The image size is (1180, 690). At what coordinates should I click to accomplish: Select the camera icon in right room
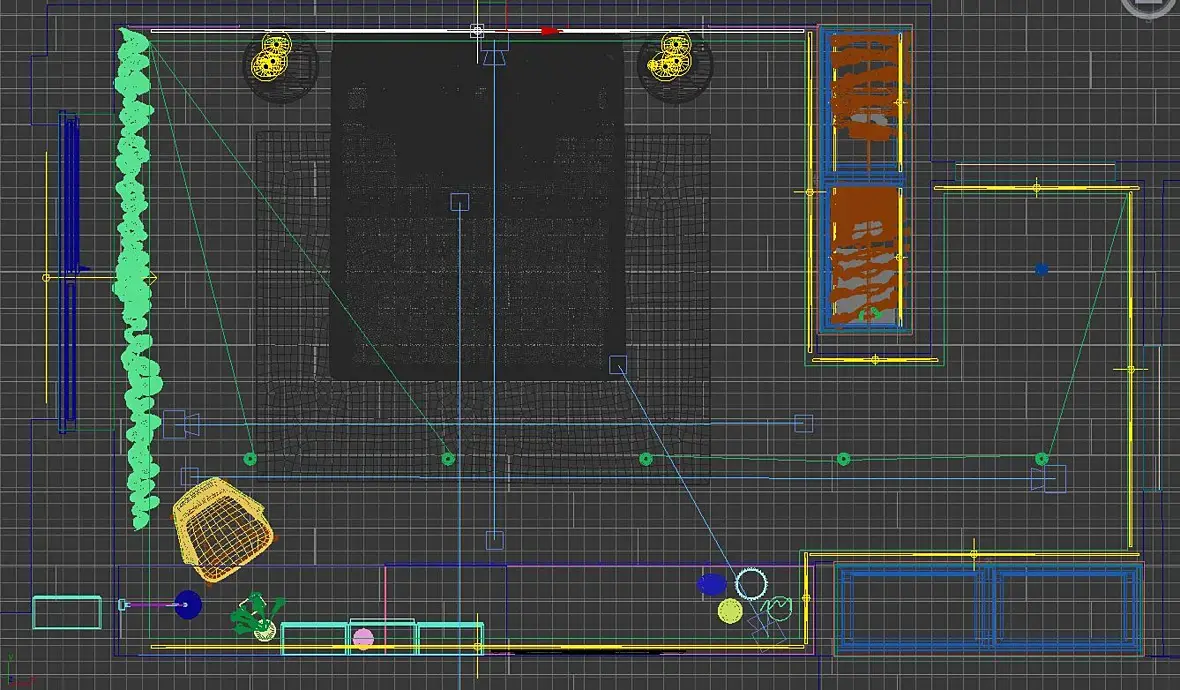pos(1048,479)
